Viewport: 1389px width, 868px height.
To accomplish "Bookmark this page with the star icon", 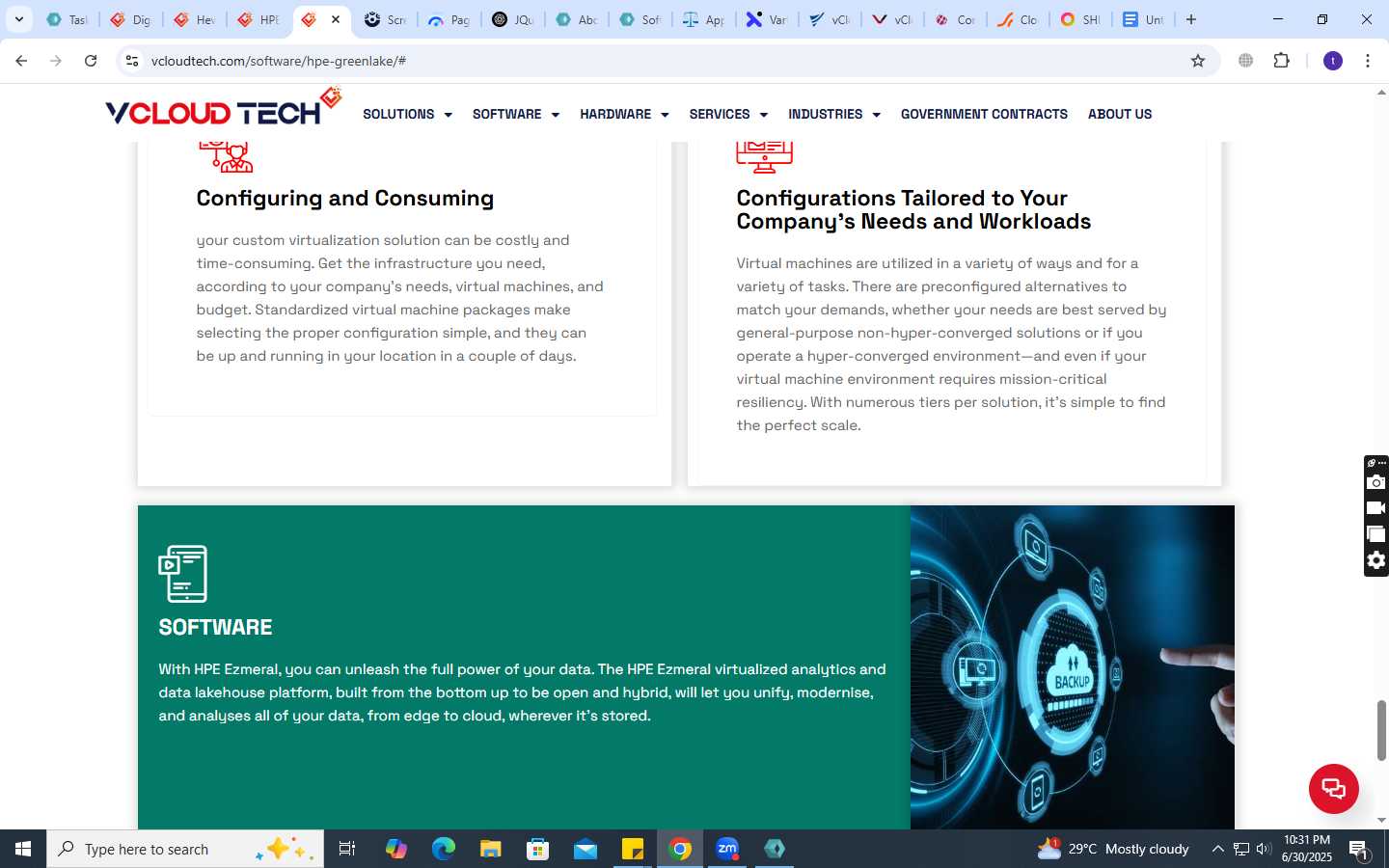I will tap(1198, 61).
